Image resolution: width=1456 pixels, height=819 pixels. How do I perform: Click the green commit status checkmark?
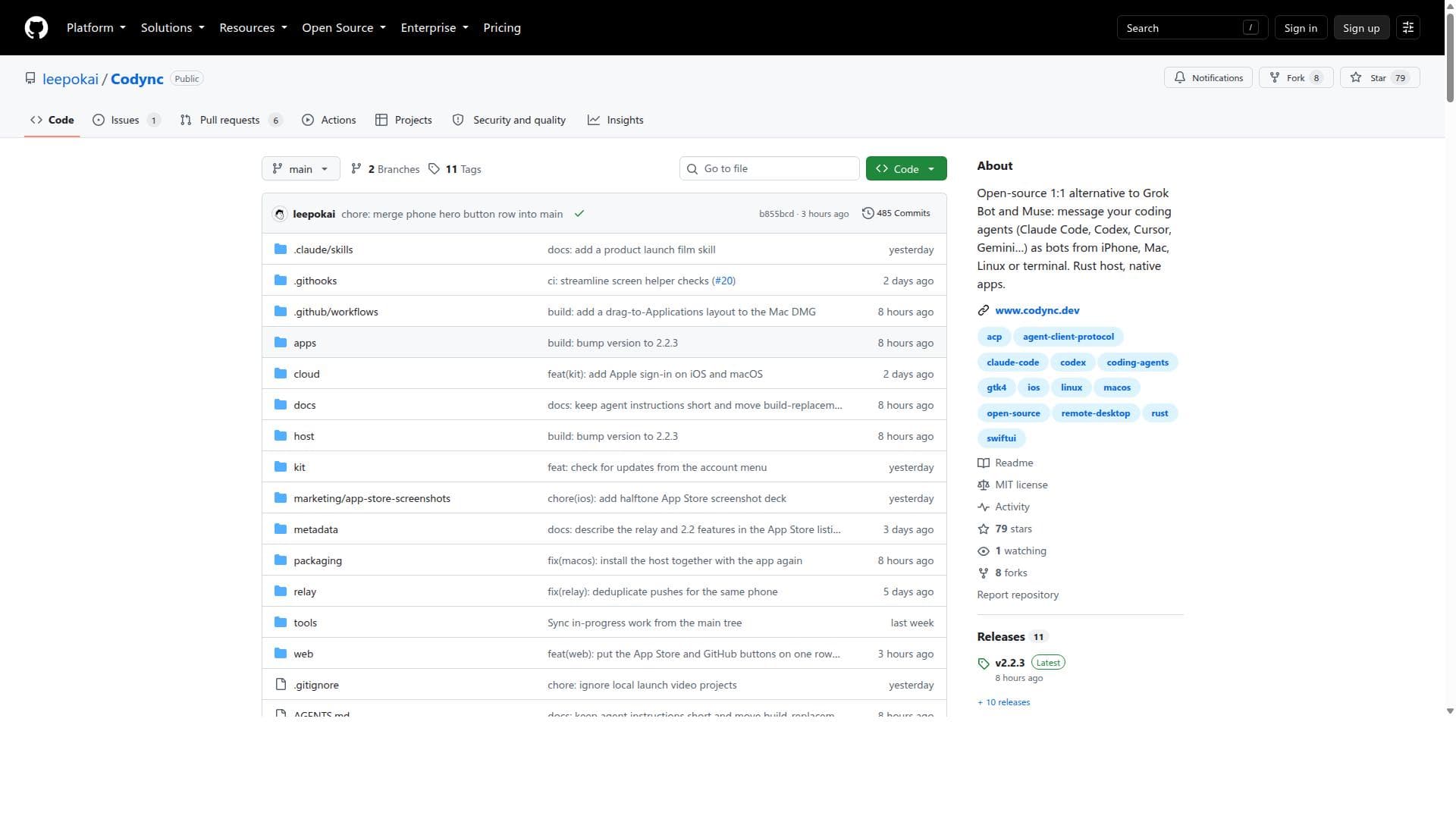pos(579,214)
